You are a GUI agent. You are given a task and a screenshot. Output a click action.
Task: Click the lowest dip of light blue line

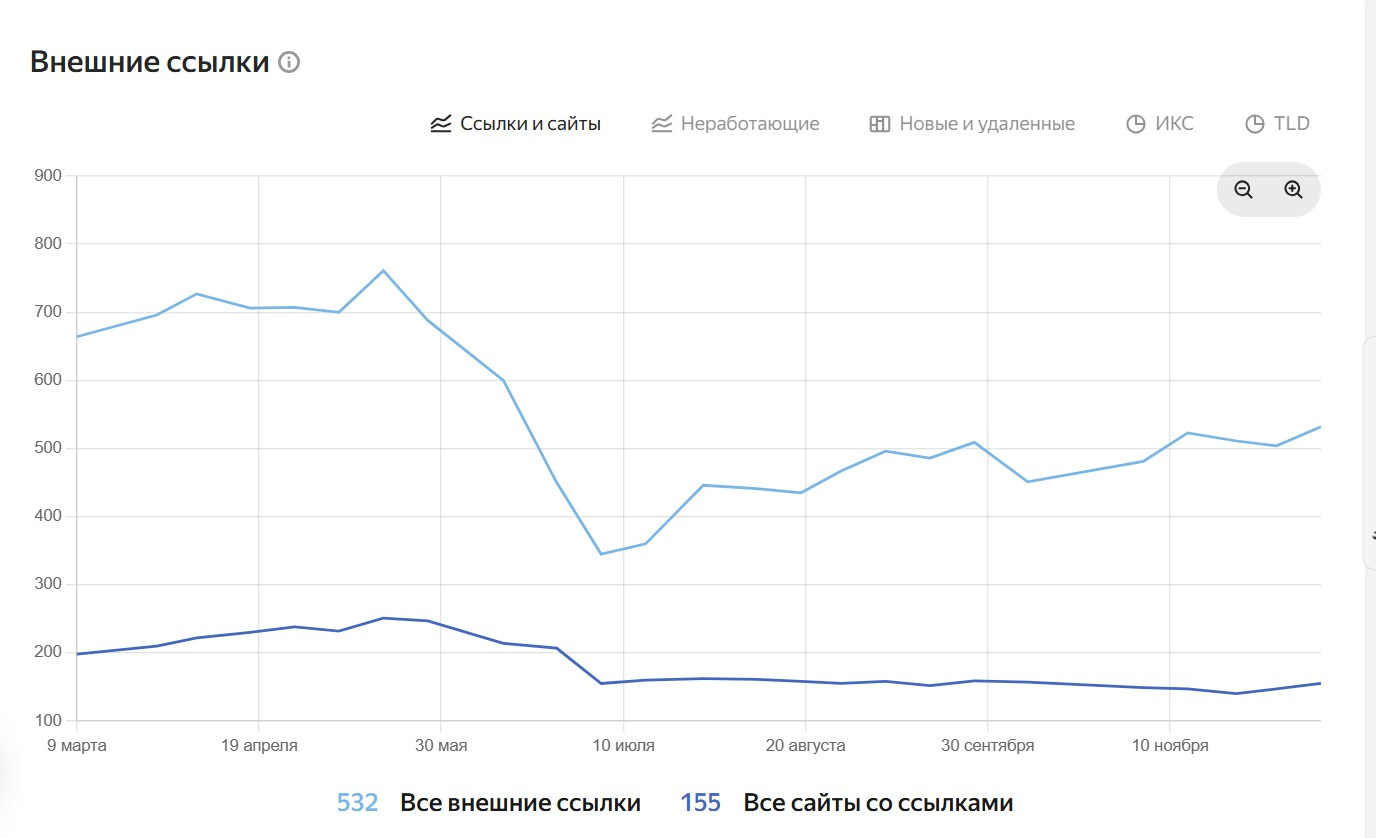(600, 554)
